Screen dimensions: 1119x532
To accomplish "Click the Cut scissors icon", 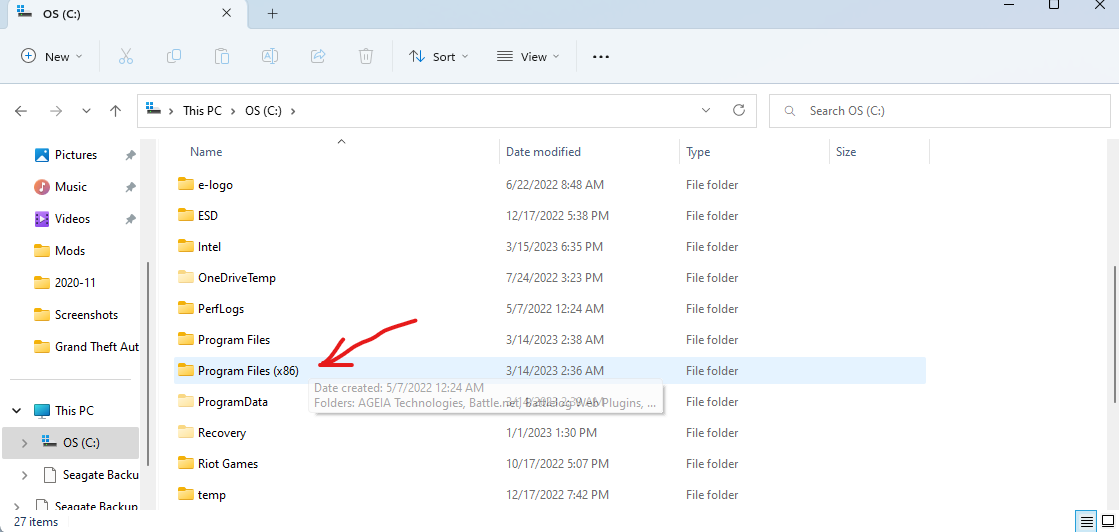I will 126,56.
